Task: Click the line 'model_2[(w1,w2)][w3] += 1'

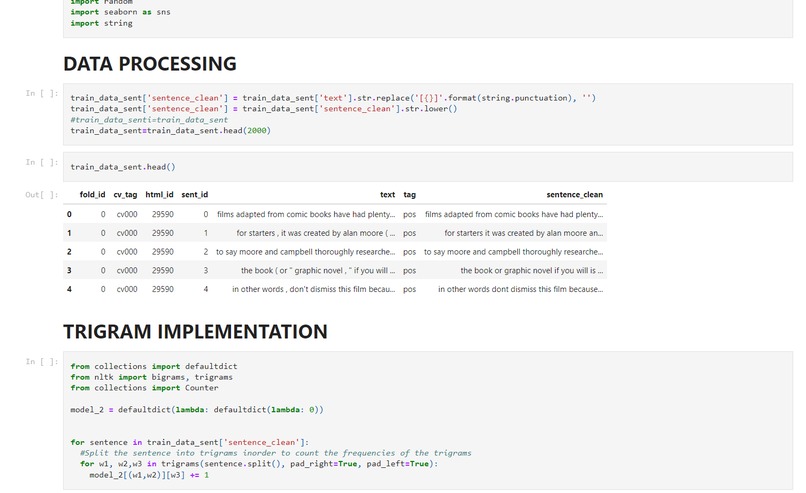Action: point(149,475)
